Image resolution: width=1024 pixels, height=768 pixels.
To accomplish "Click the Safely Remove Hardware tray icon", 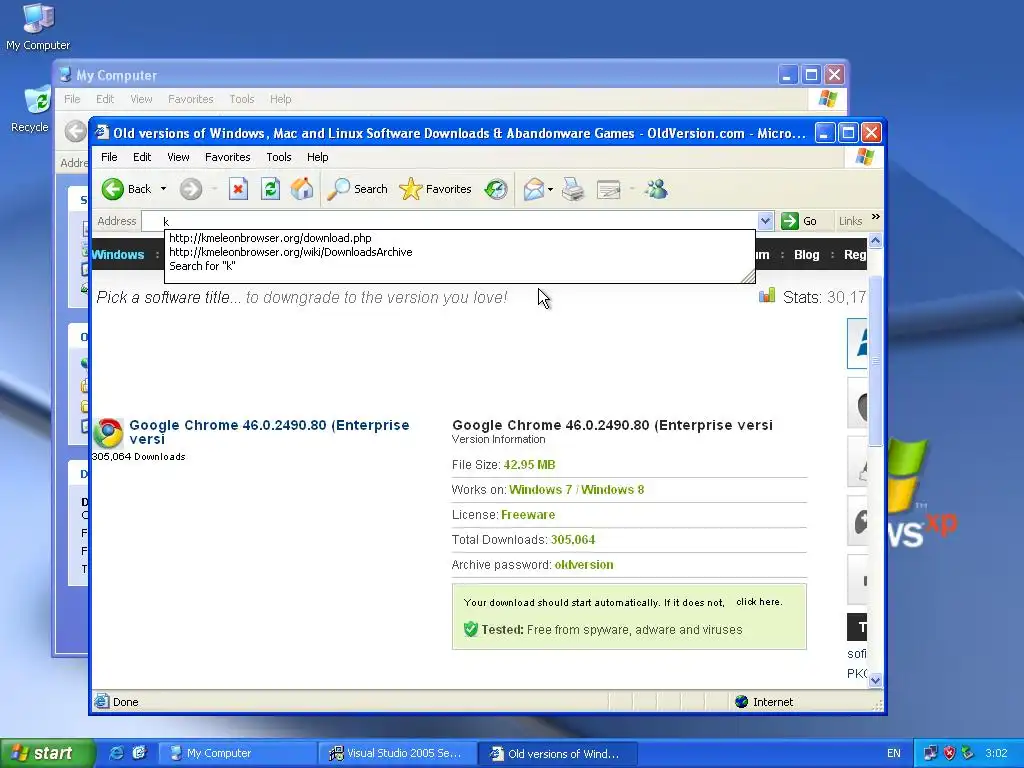I will (x=968, y=754).
